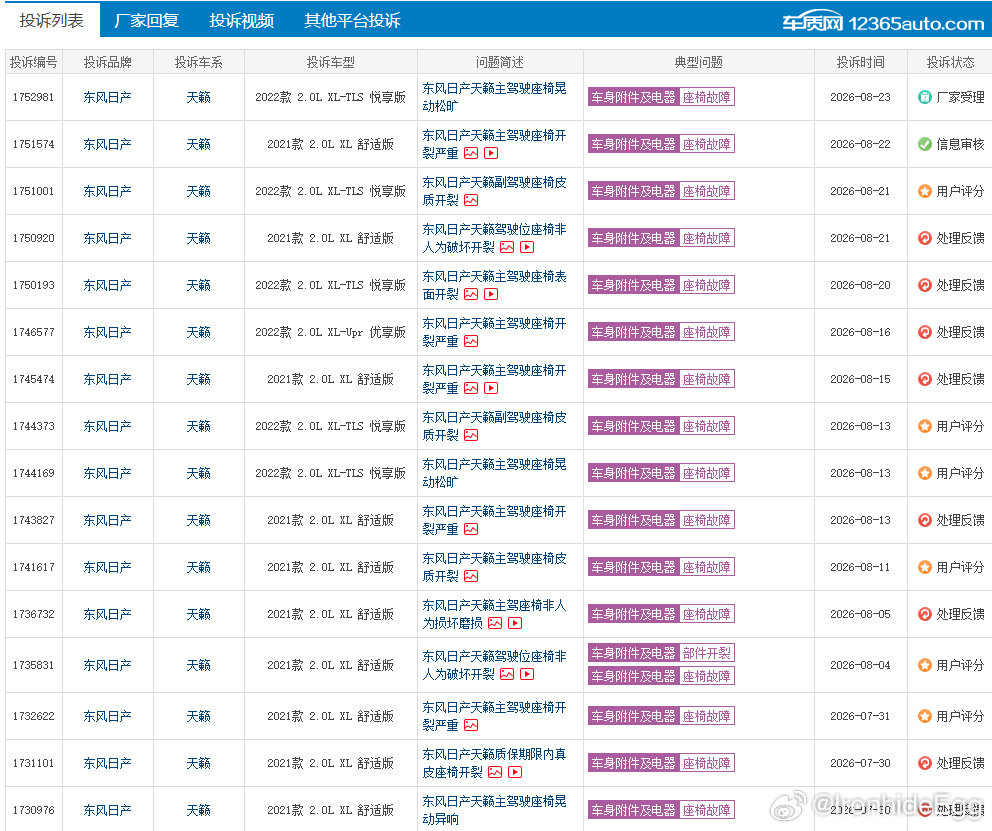Play video icon for complaint 1750920

click(527, 247)
